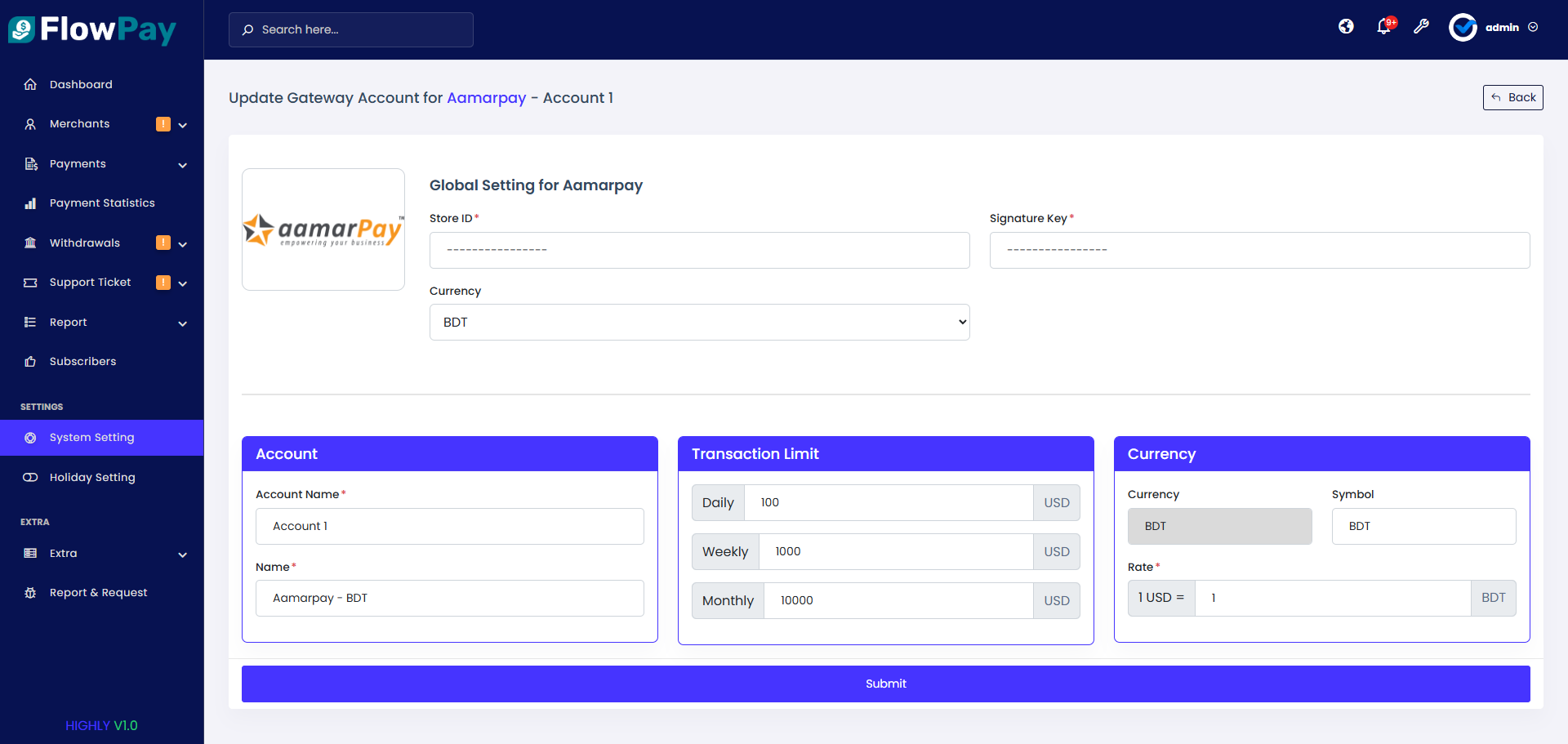The width and height of the screenshot is (1568, 744).
Task: Click the Currency panel header
Action: coord(1322,453)
